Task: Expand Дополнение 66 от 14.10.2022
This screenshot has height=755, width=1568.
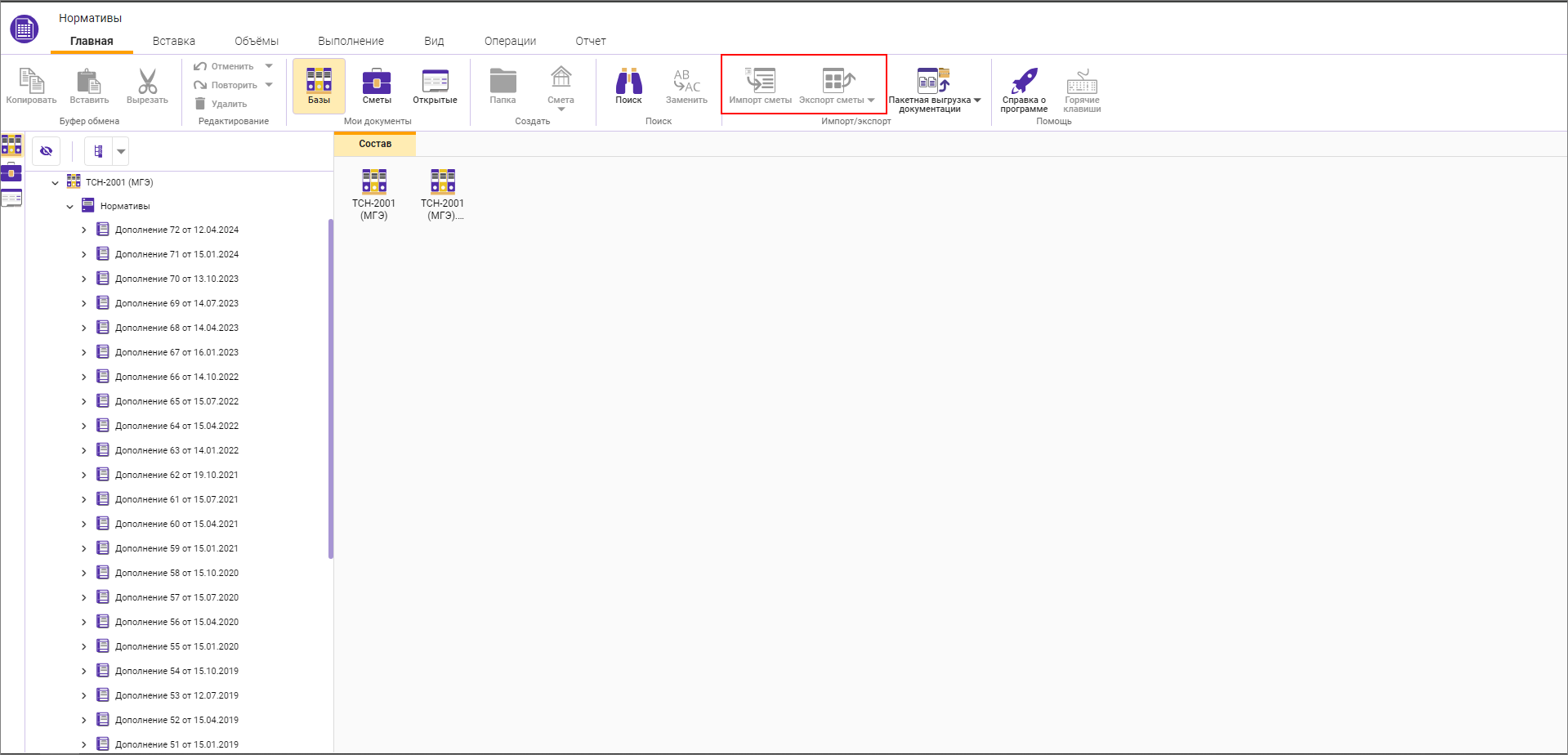Action: tap(83, 377)
